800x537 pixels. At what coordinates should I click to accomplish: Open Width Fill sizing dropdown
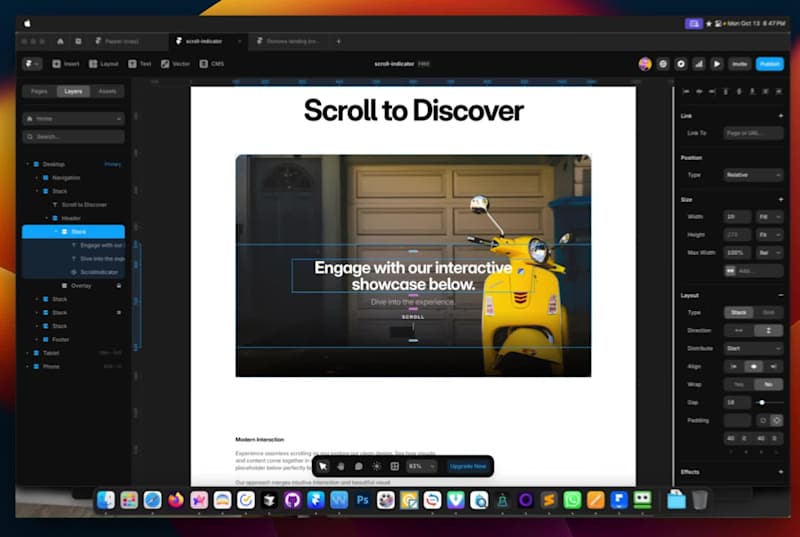click(x=769, y=217)
